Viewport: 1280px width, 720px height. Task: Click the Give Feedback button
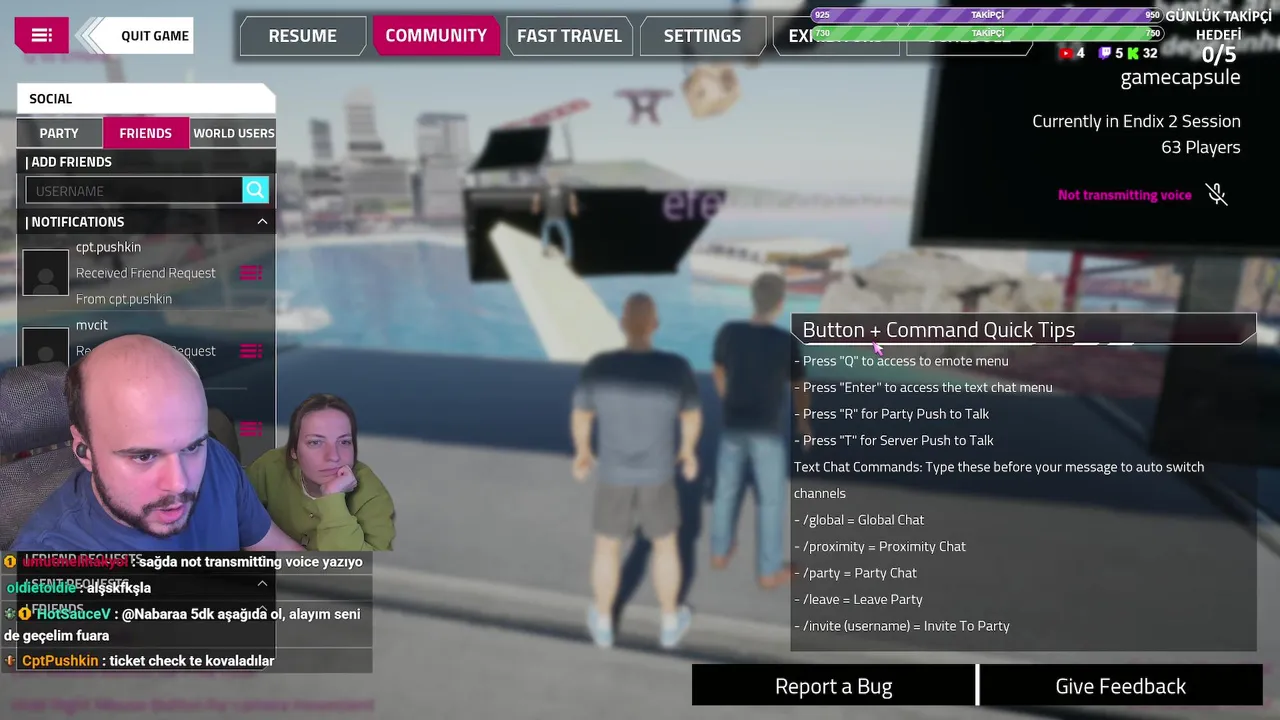click(1120, 686)
